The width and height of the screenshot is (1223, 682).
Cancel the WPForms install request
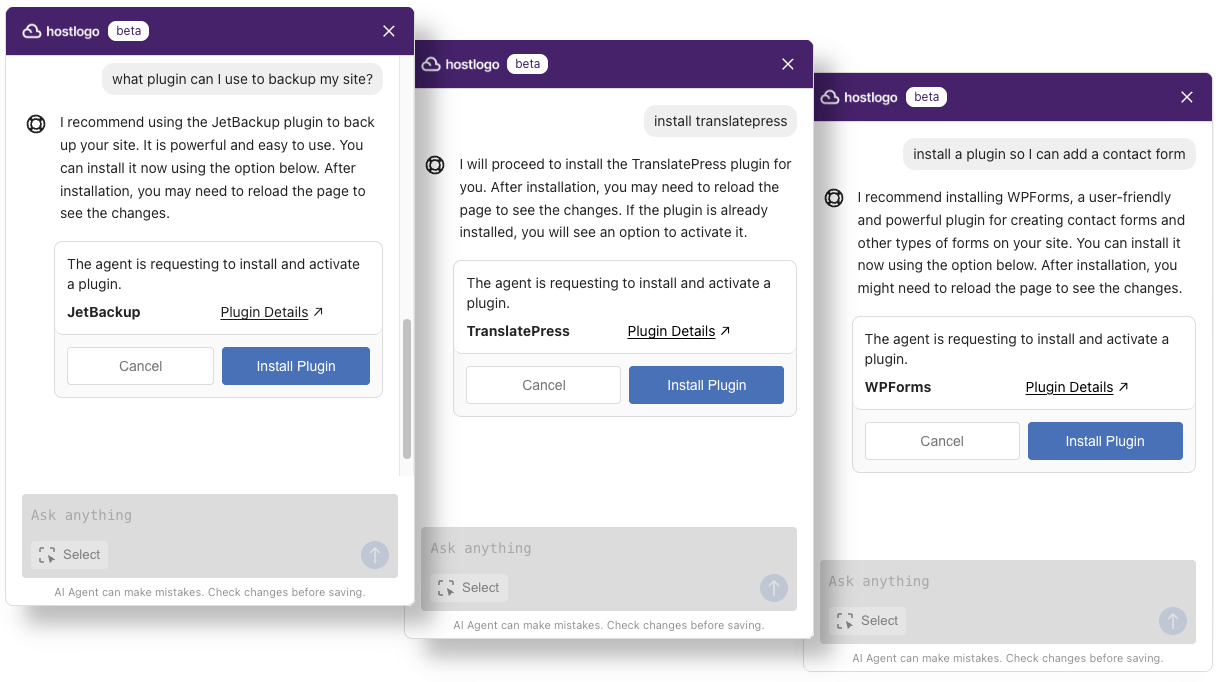[x=942, y=441]
